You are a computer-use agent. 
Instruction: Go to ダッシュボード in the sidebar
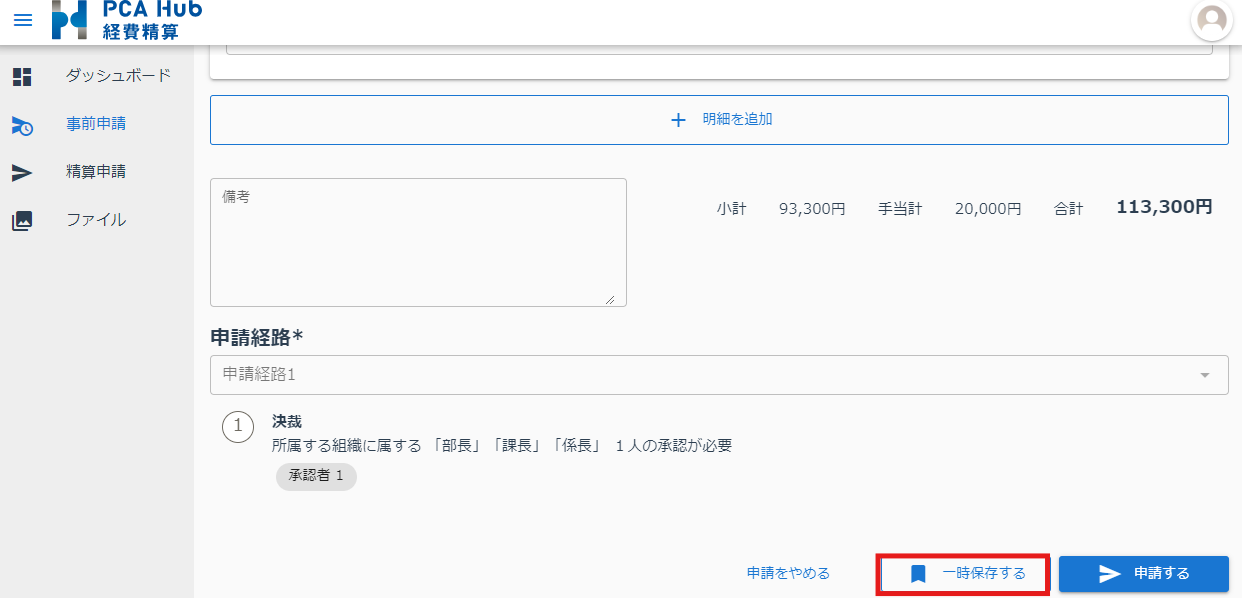tap(118, 75)
